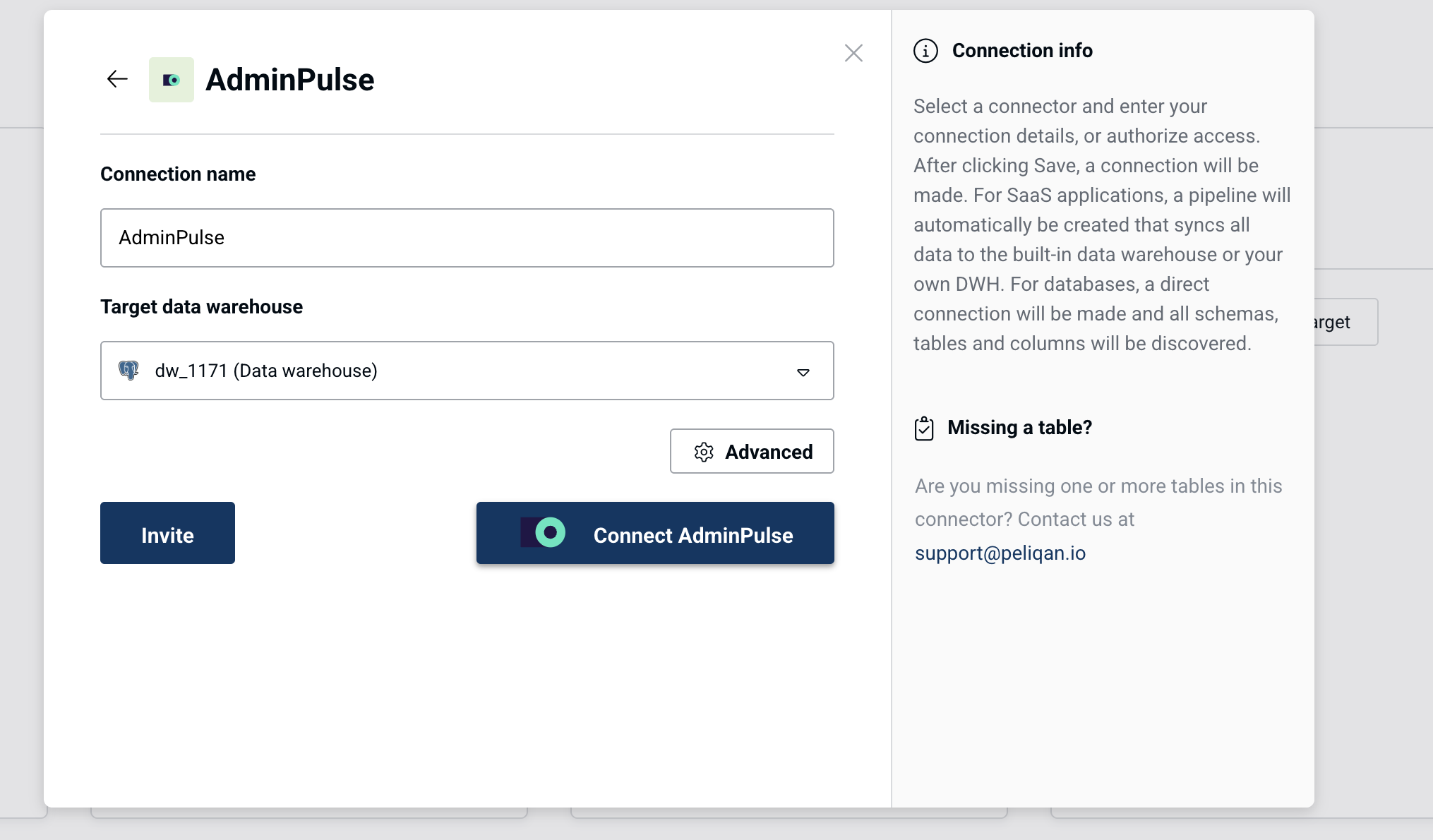The height and width of the screenshot is (840, 1433).
Task: Click the AdminPulse logo icon in header
Action: 172,80
